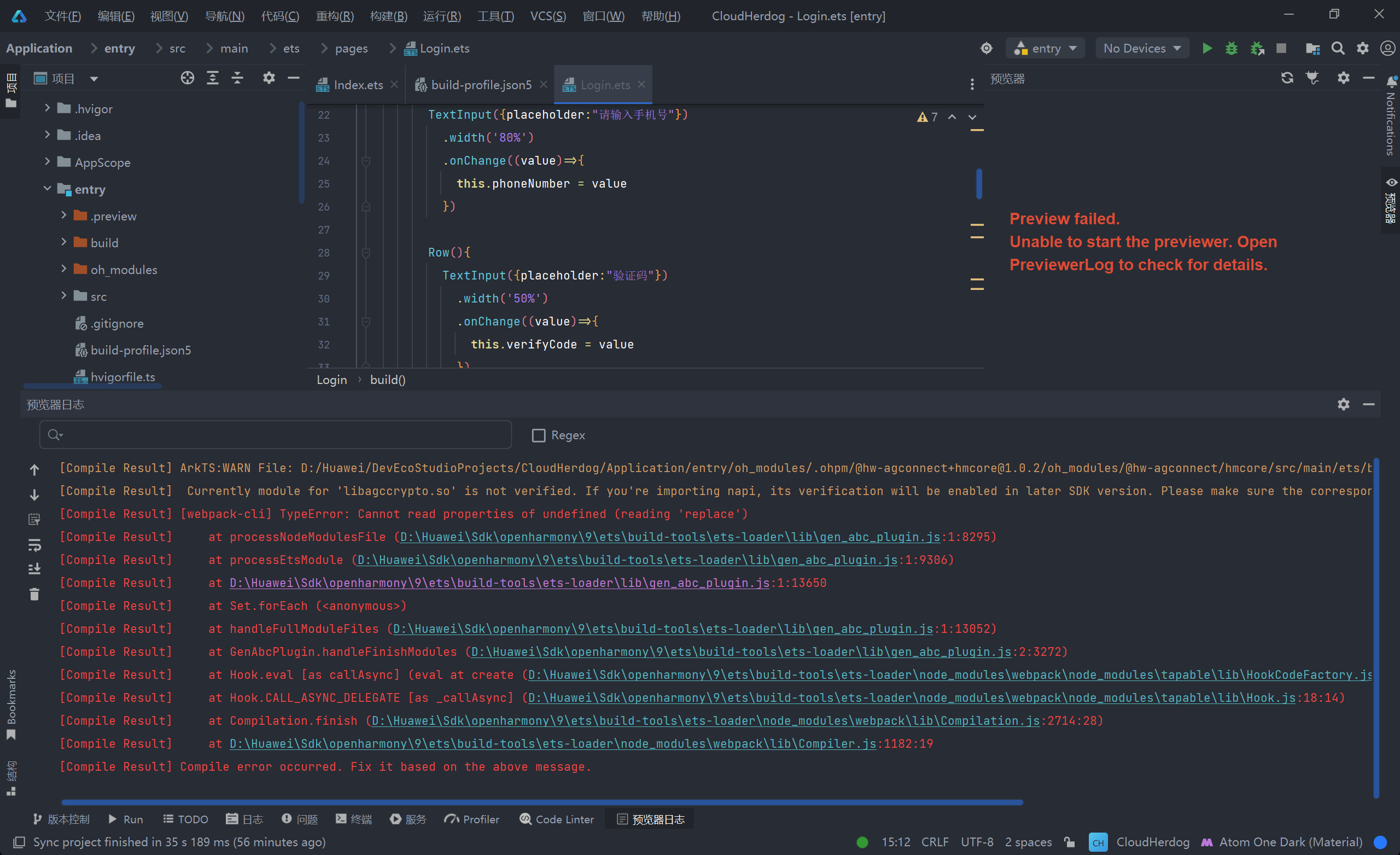The image size is (1400, 855).
Task: Locate the current file in the project tree
Action: 188,78
